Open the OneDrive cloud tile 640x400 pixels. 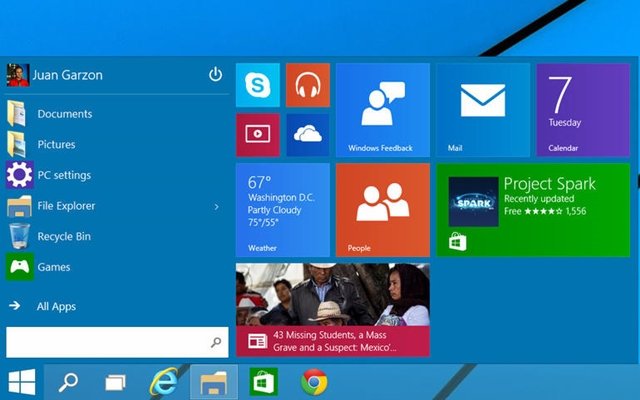[x=308, y=135]
